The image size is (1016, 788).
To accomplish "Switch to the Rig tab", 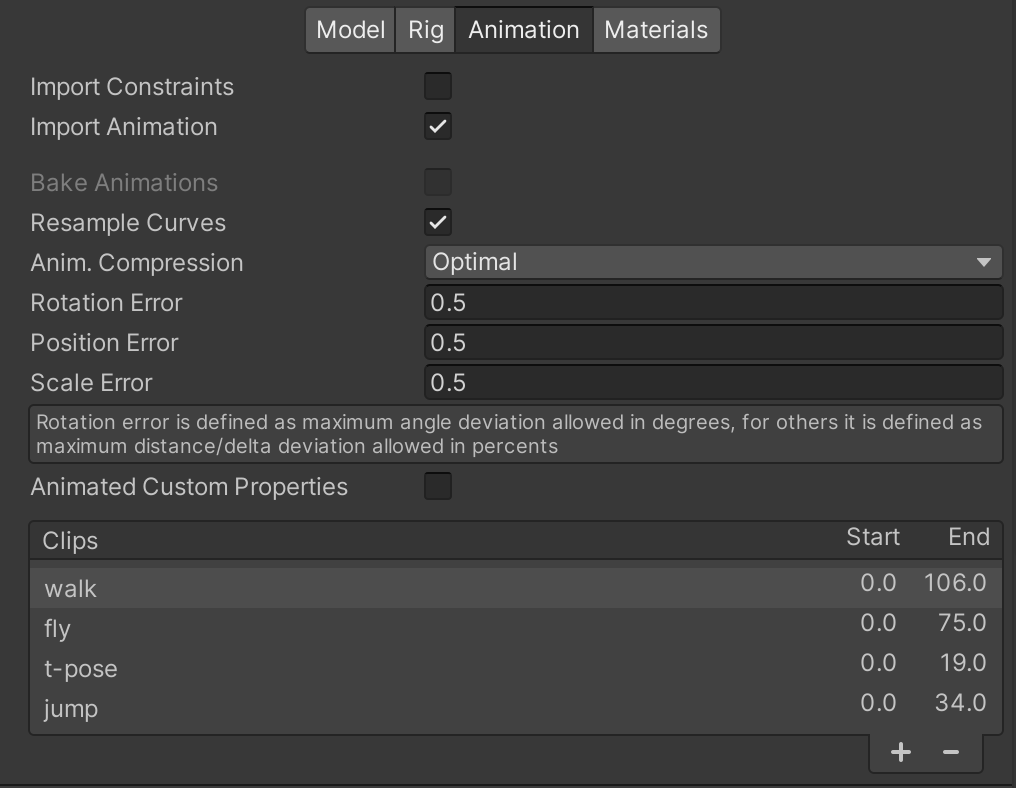I will (x=424, y=30).
